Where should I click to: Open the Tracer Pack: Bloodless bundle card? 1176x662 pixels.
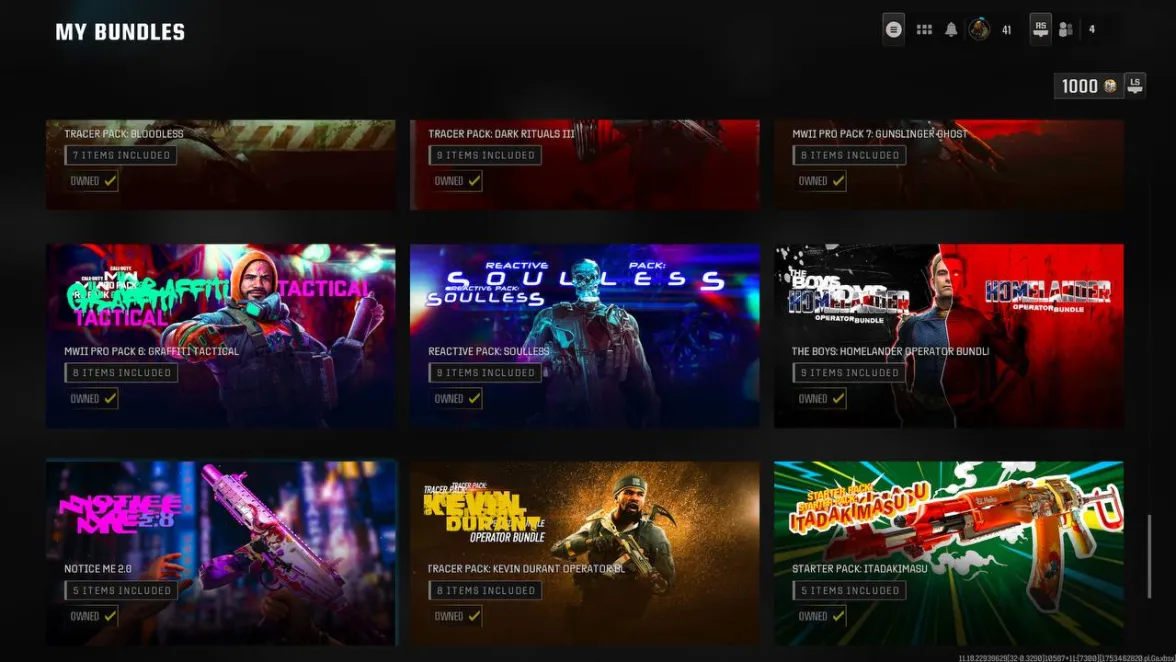[x=220, y=164]
